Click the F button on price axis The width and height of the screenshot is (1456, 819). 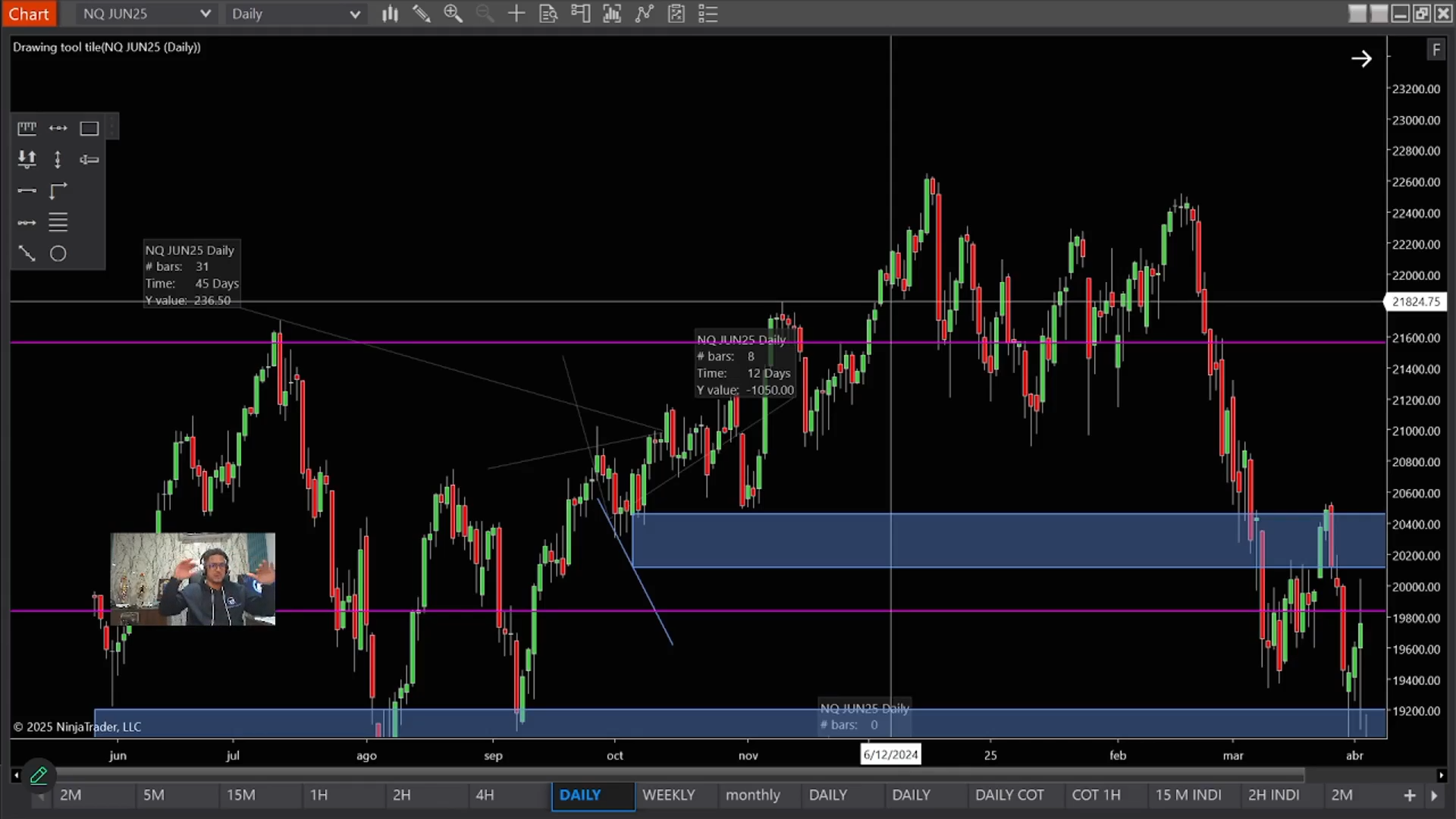coord(1436,50)
